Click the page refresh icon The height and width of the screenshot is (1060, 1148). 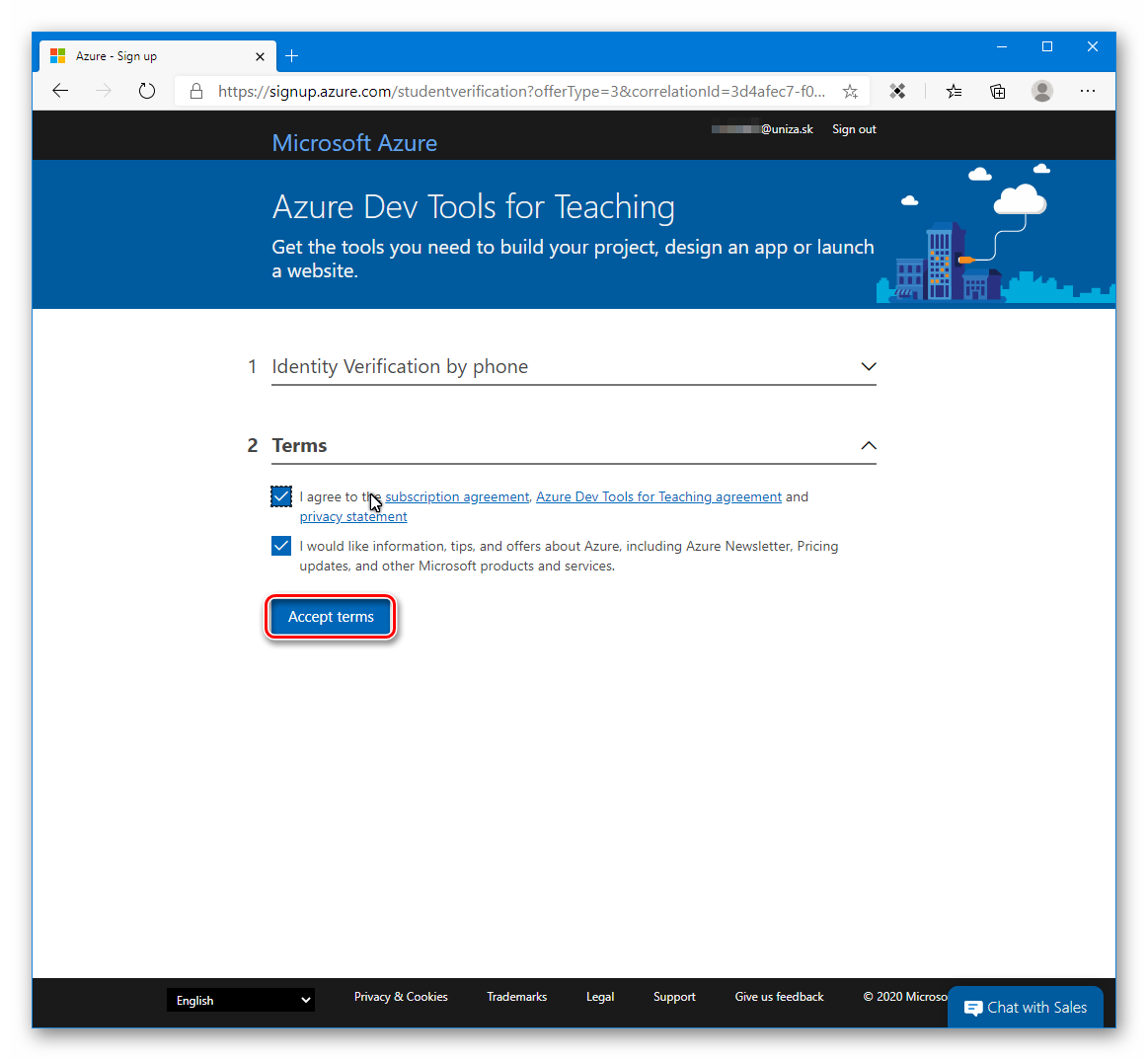(x=147, y=90)
